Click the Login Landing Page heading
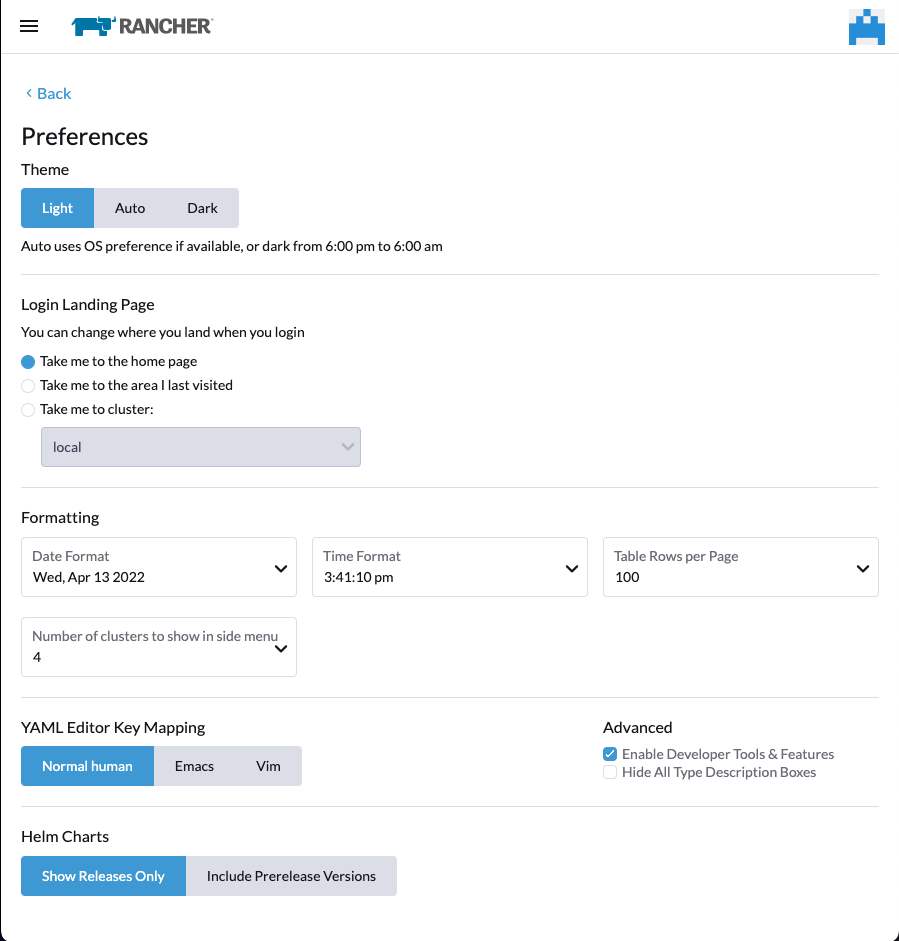899x941 pixels. (x=88, y=305)
